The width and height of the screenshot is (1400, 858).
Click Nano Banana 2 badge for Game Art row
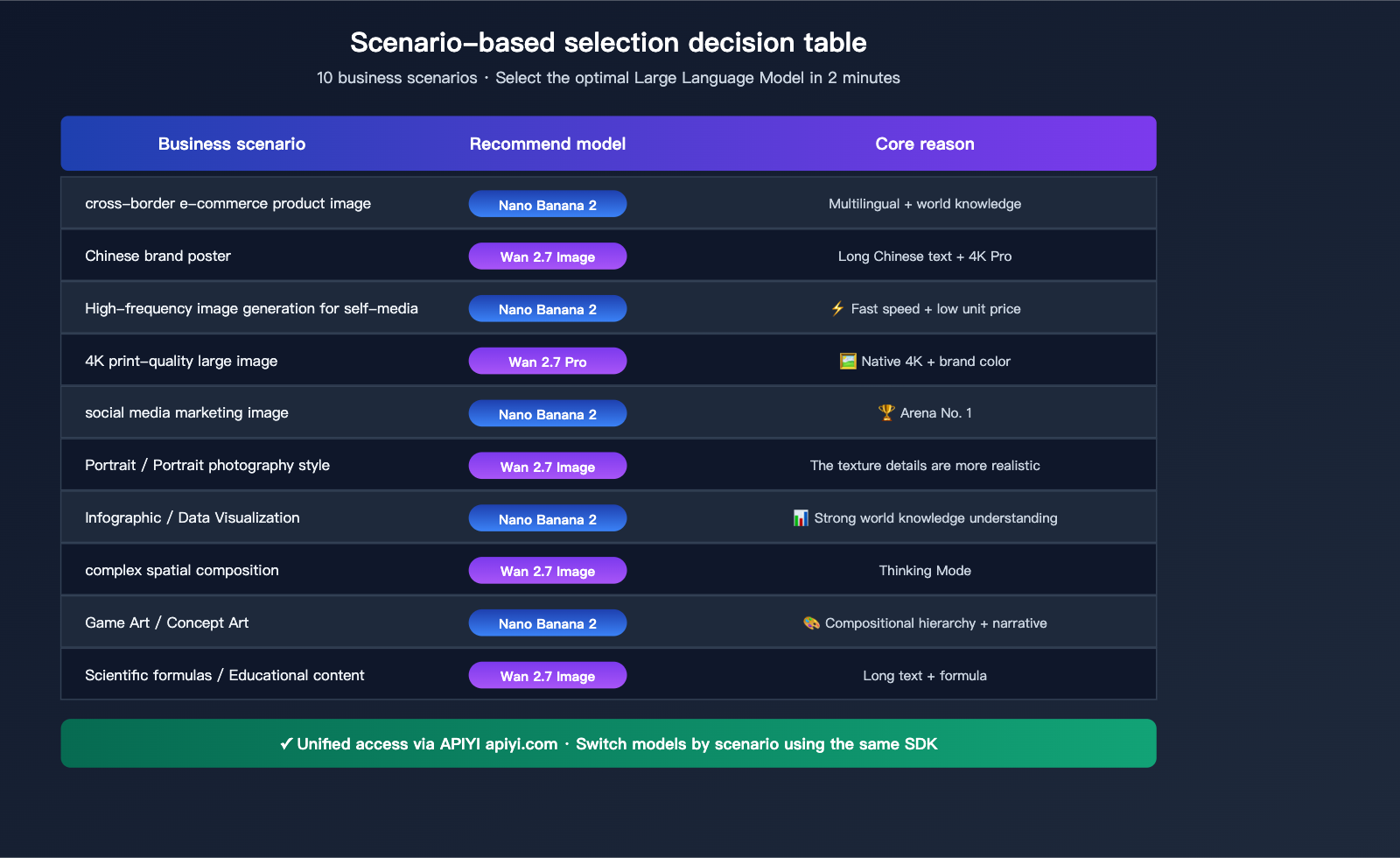(x=548, y=623)
